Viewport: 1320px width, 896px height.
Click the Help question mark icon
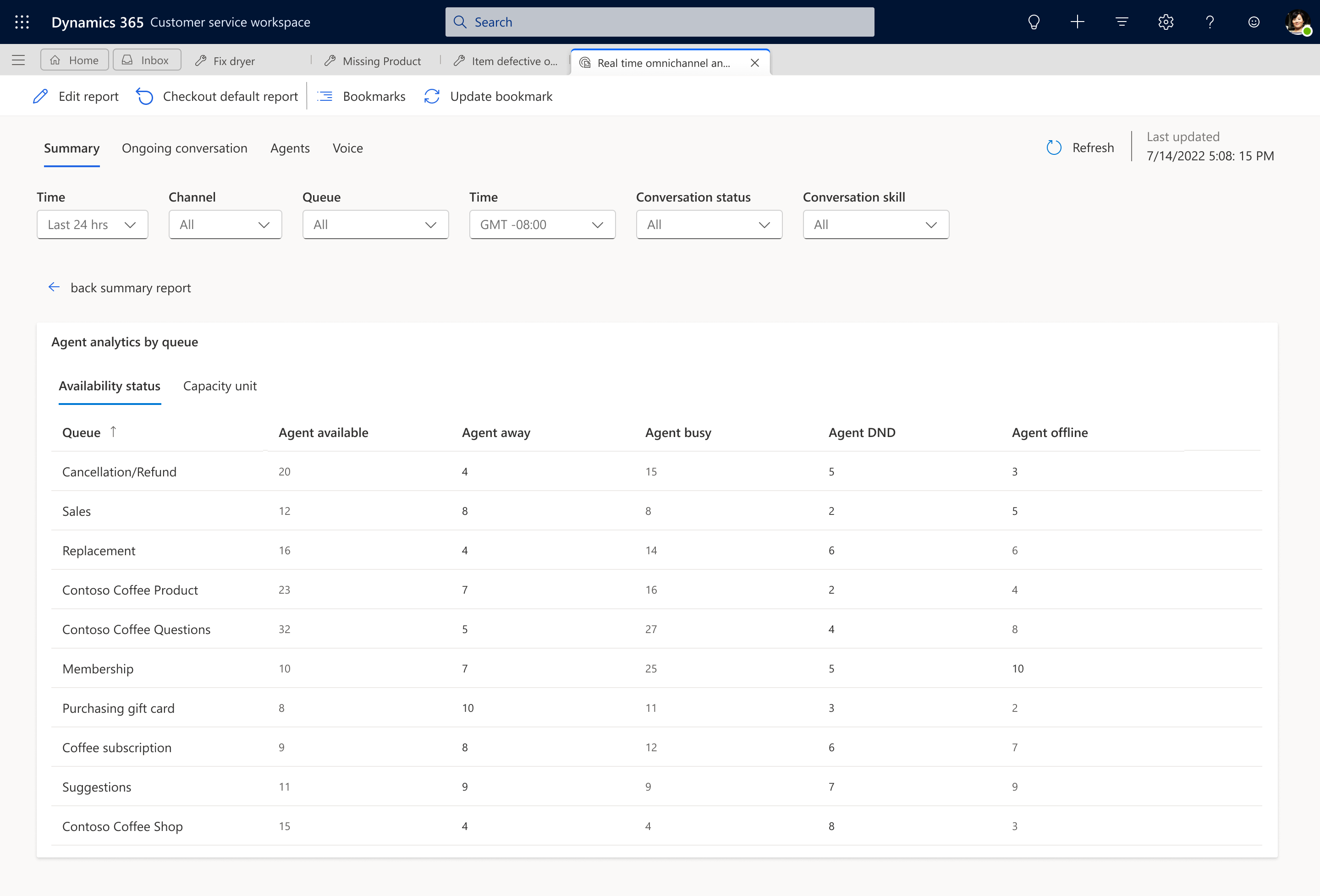pyautogui.click(x=1210, y=22)
